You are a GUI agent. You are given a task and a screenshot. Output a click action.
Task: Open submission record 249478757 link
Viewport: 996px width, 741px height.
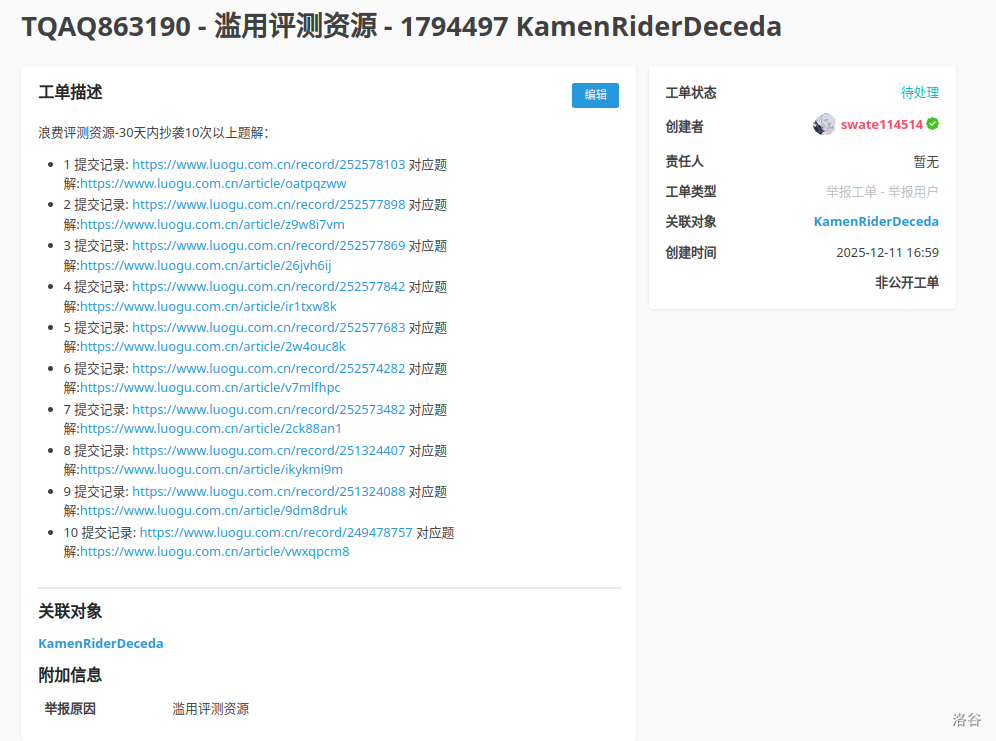(276, 533)
